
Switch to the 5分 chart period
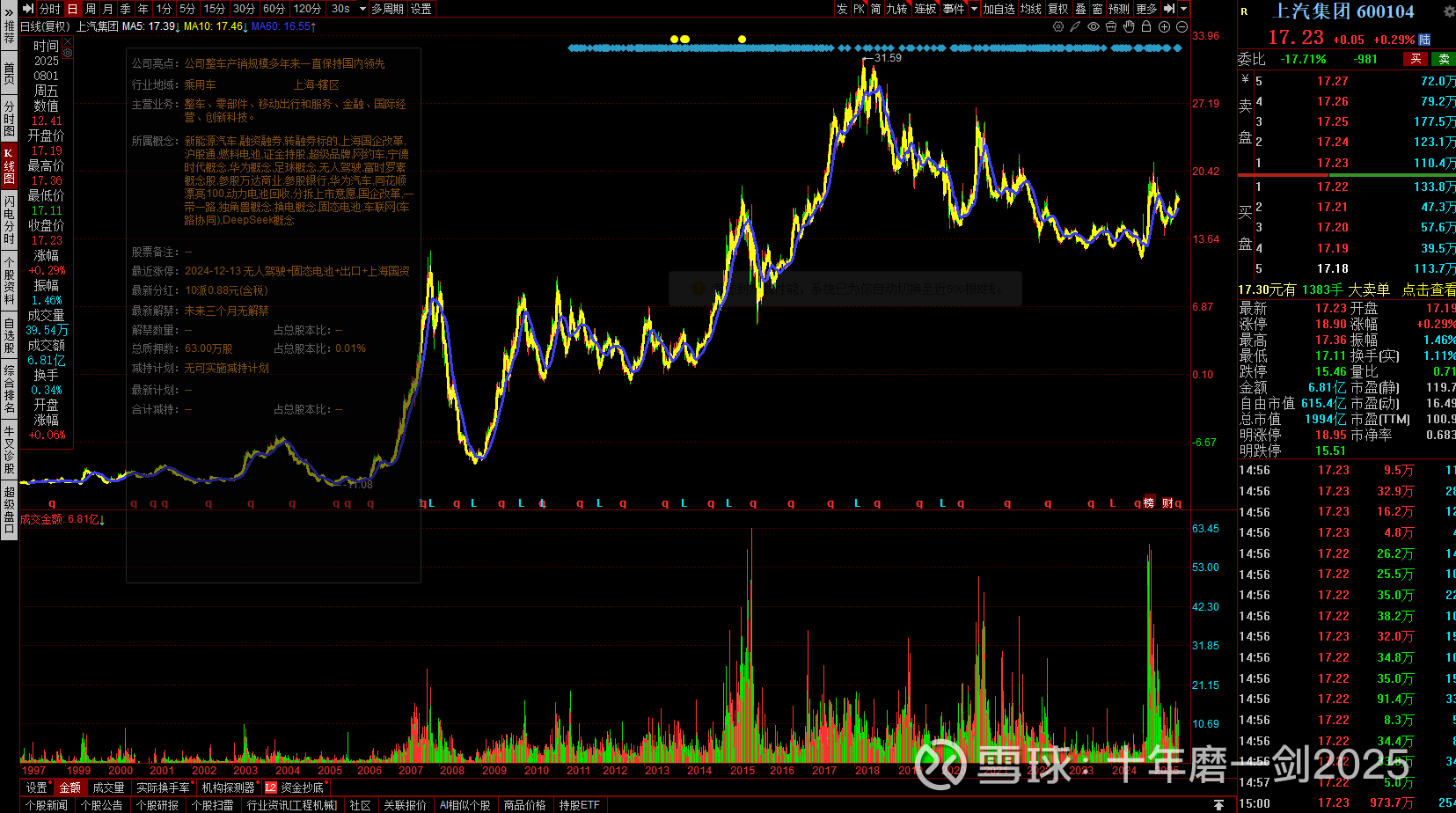coord(187,9)
